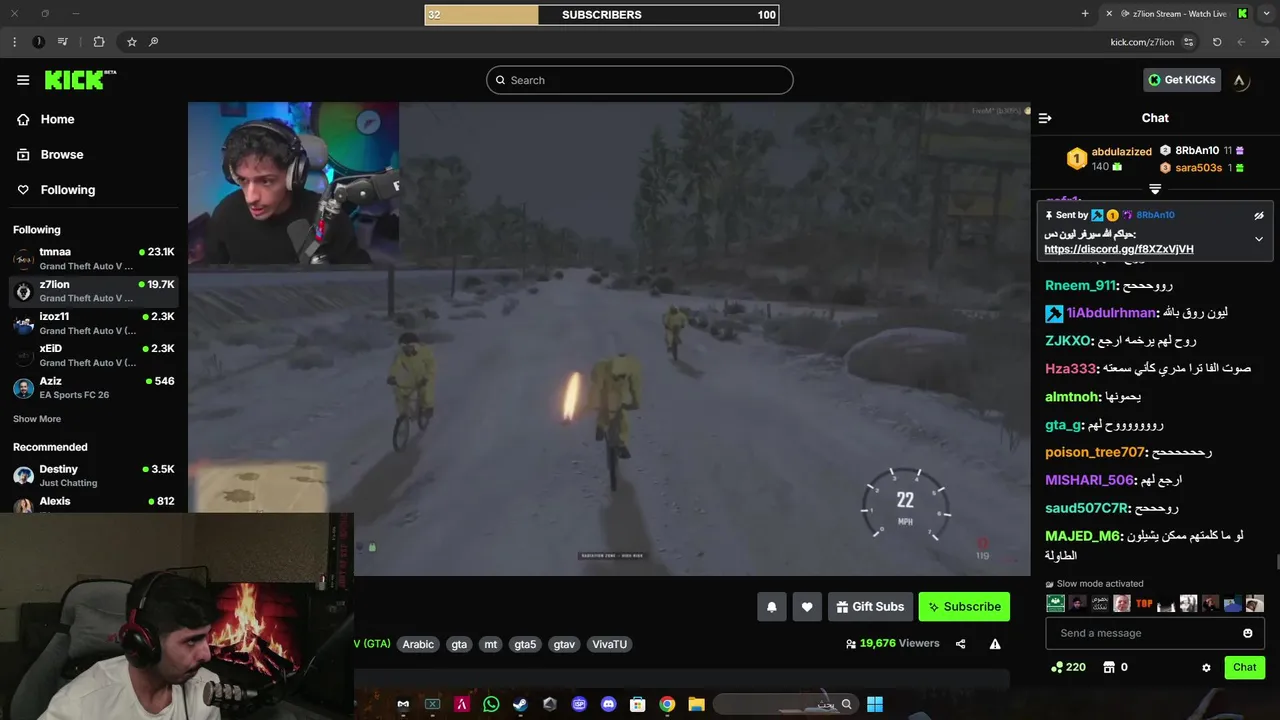Open Steam from taskbar
This screenshot has width=1280, height=720.
coord(520,704)
